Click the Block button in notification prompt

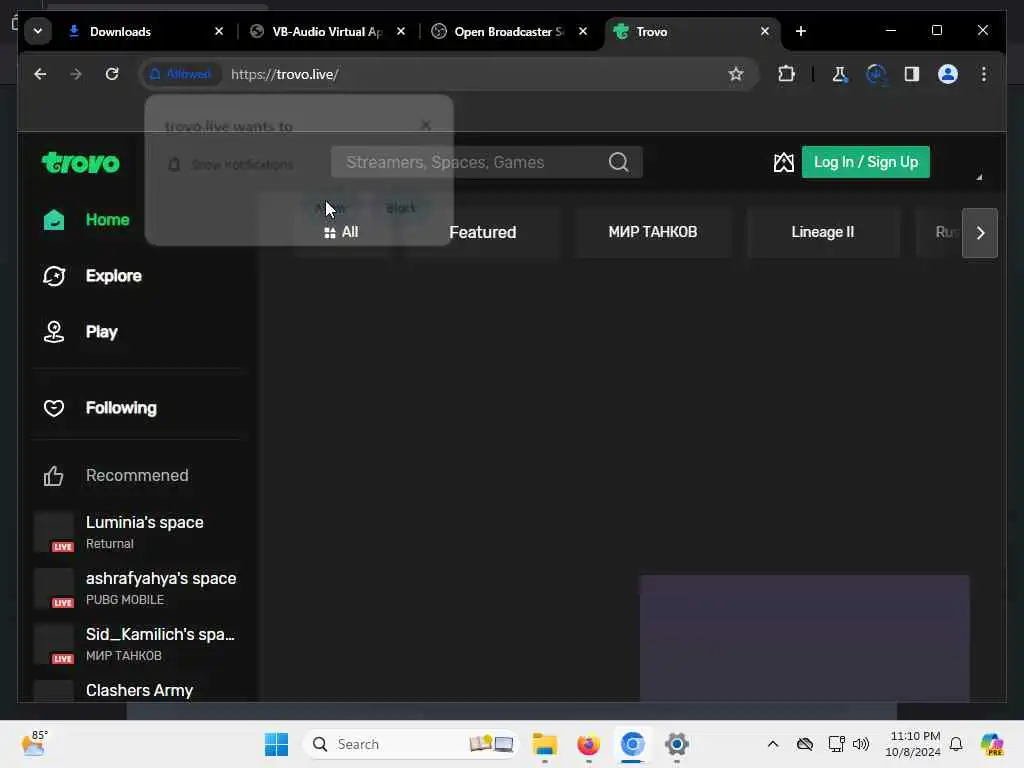point(400,208)
